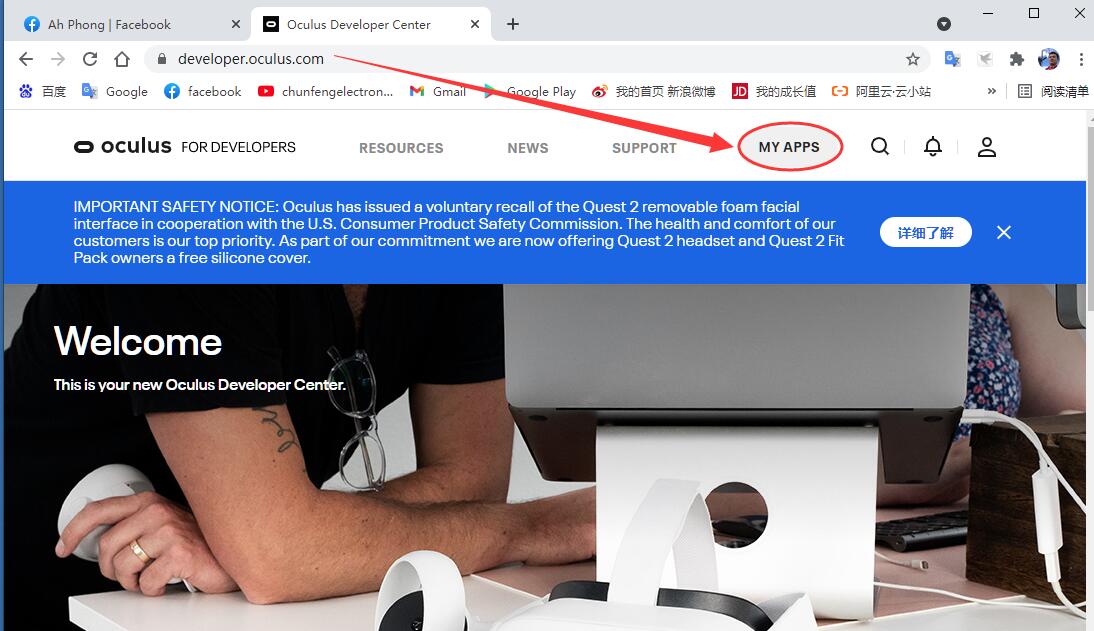Open the Chrome profile avatar
This screenshot has height=631, width=1094.
coord(1049,59)
